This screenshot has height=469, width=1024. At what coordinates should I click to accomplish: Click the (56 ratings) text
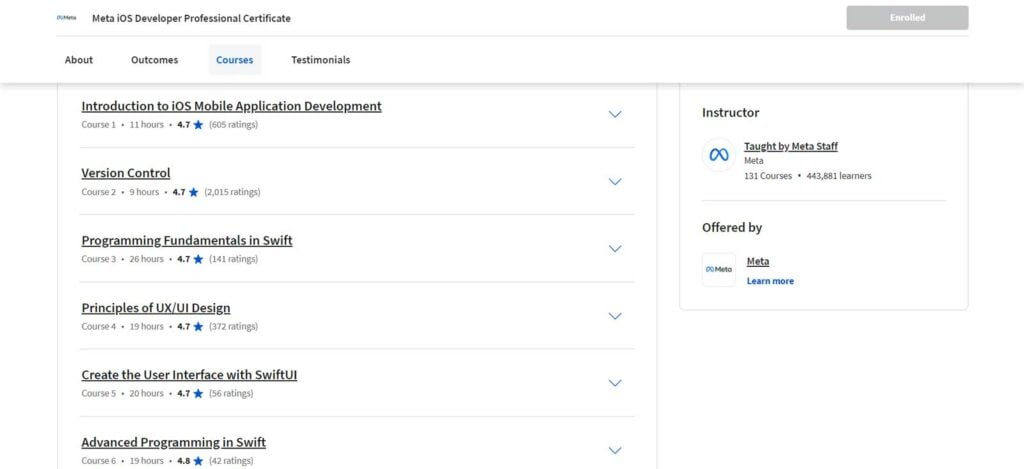pos(231,394)
